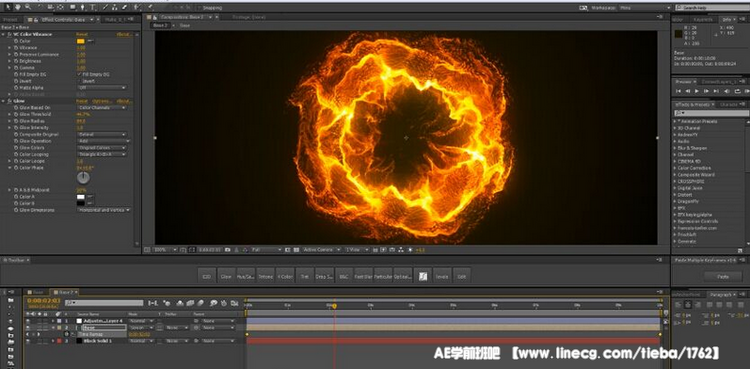This screenshot has height=369, width=750.
Task: Jump to last frame in Preview panel
Action: (716, 91)
